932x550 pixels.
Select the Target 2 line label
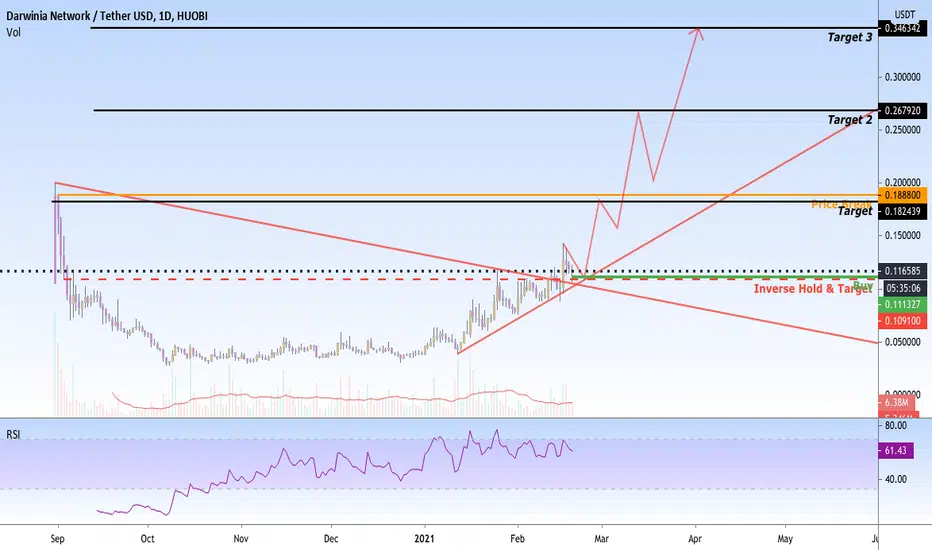[x=850, y=120]
